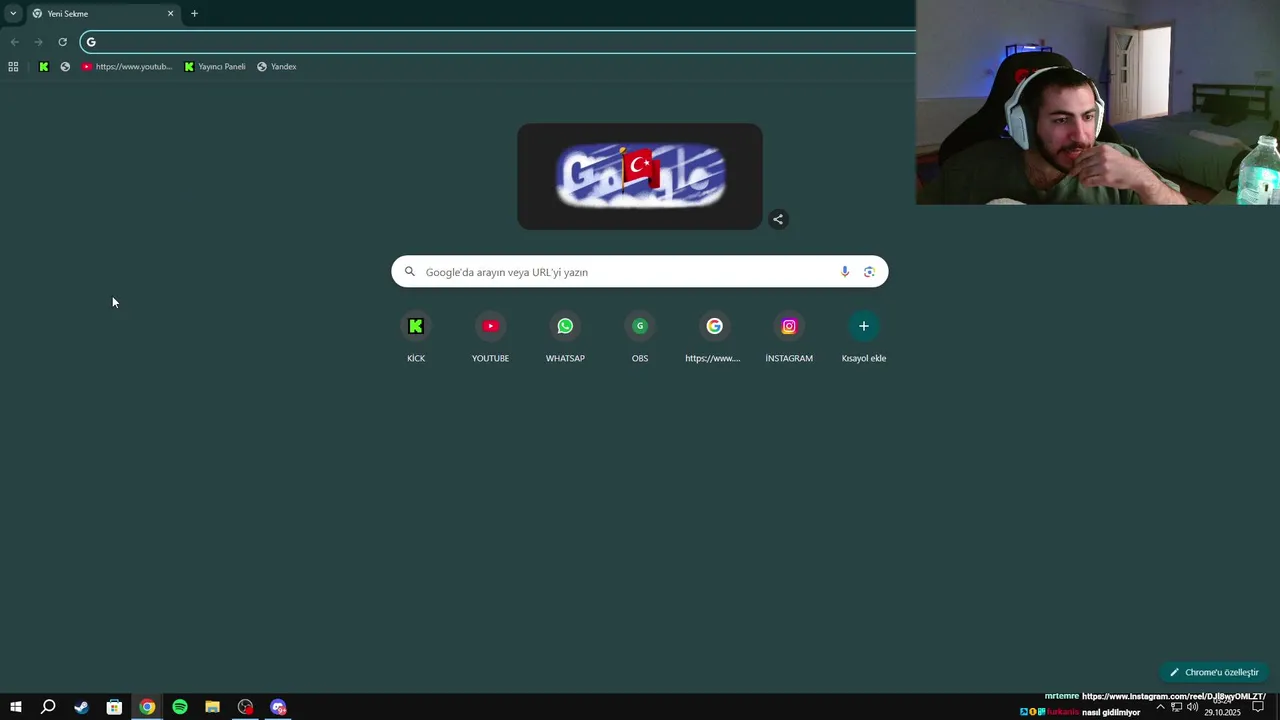Open the Yayıncı Paneli bookmark
The height and width of the screenshot is (720, 1280).
tap(215, 67)
